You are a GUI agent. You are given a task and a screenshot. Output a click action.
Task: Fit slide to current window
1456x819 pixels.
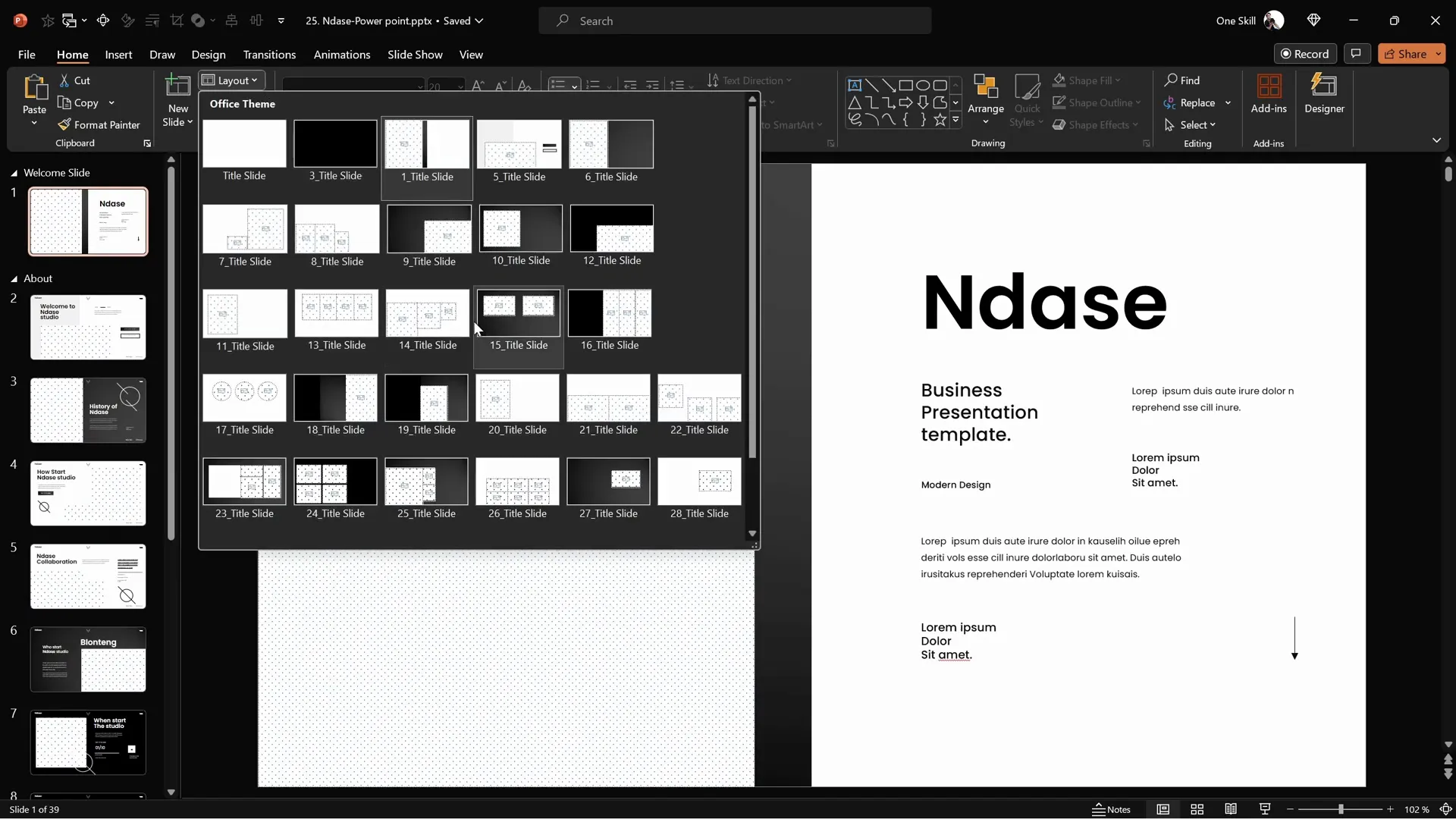[x=1445, y=810]
